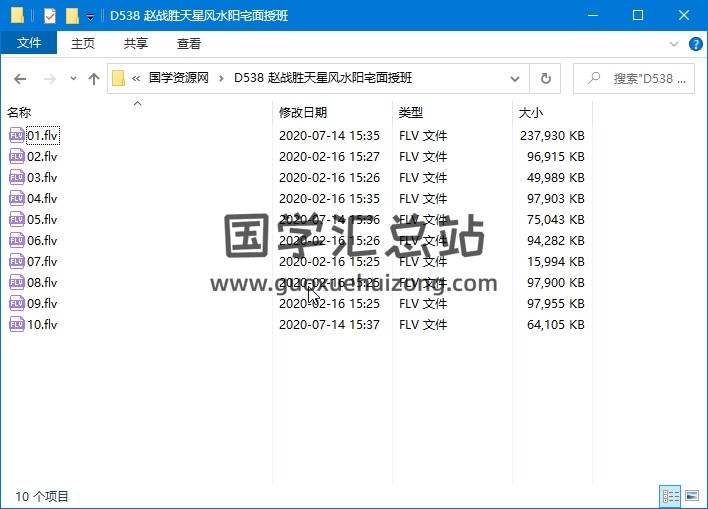The height and width of the screenshot is (509, 708).
Task: Sort by the 大小 column header
Action: (x=531, y=112)
